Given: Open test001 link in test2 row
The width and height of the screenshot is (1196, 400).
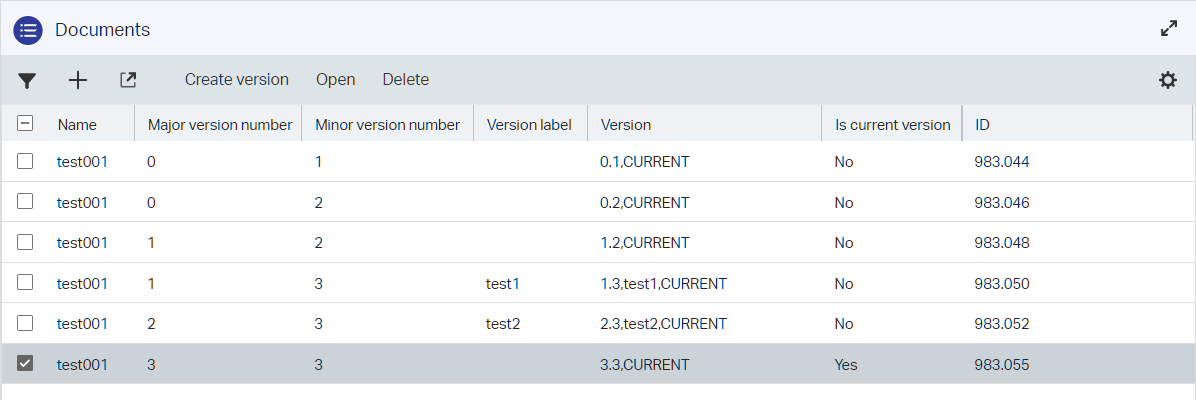Looking at the screenshot, I should click(x=82, y=324).
